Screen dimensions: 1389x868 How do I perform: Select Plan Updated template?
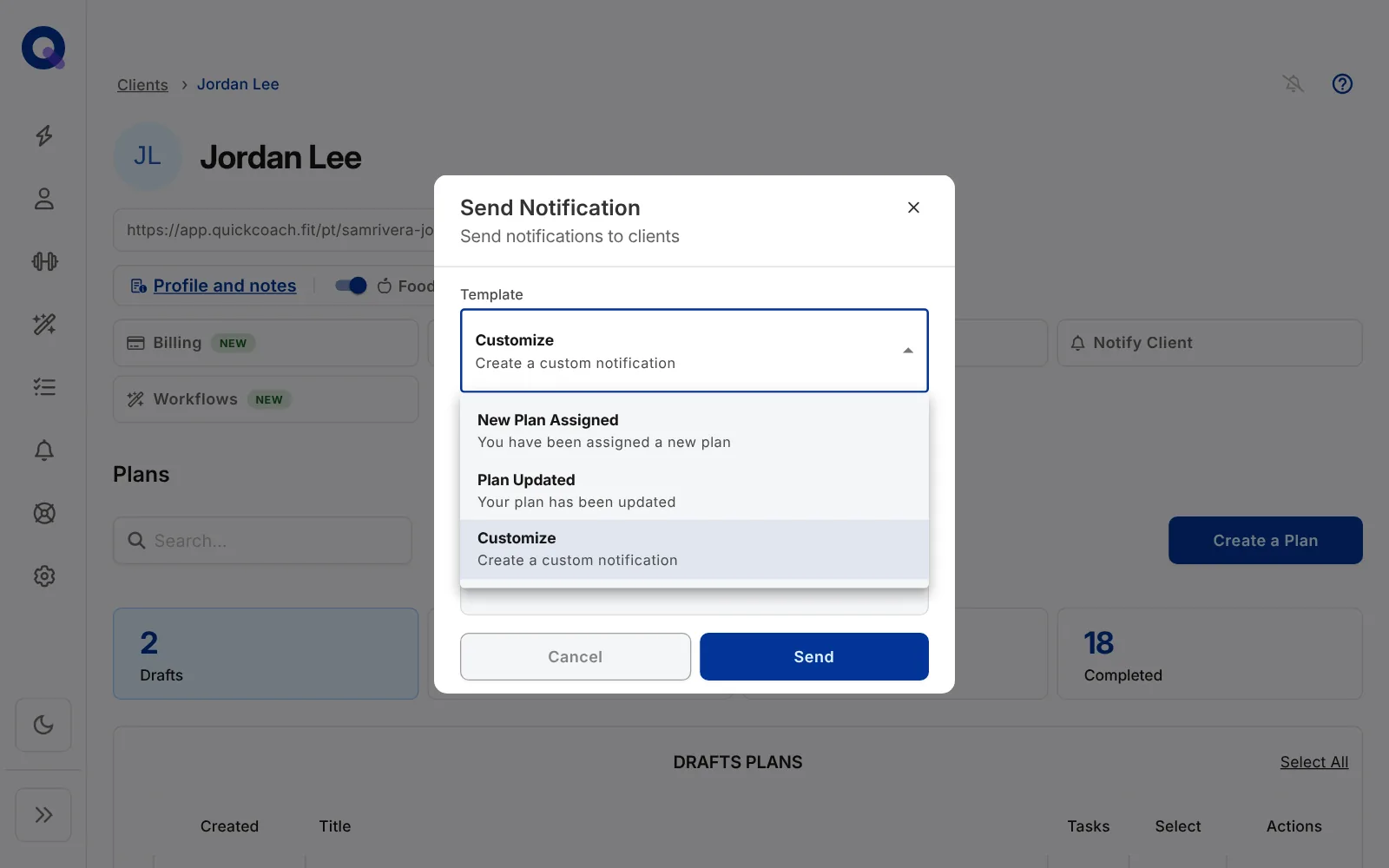point(694,490)
